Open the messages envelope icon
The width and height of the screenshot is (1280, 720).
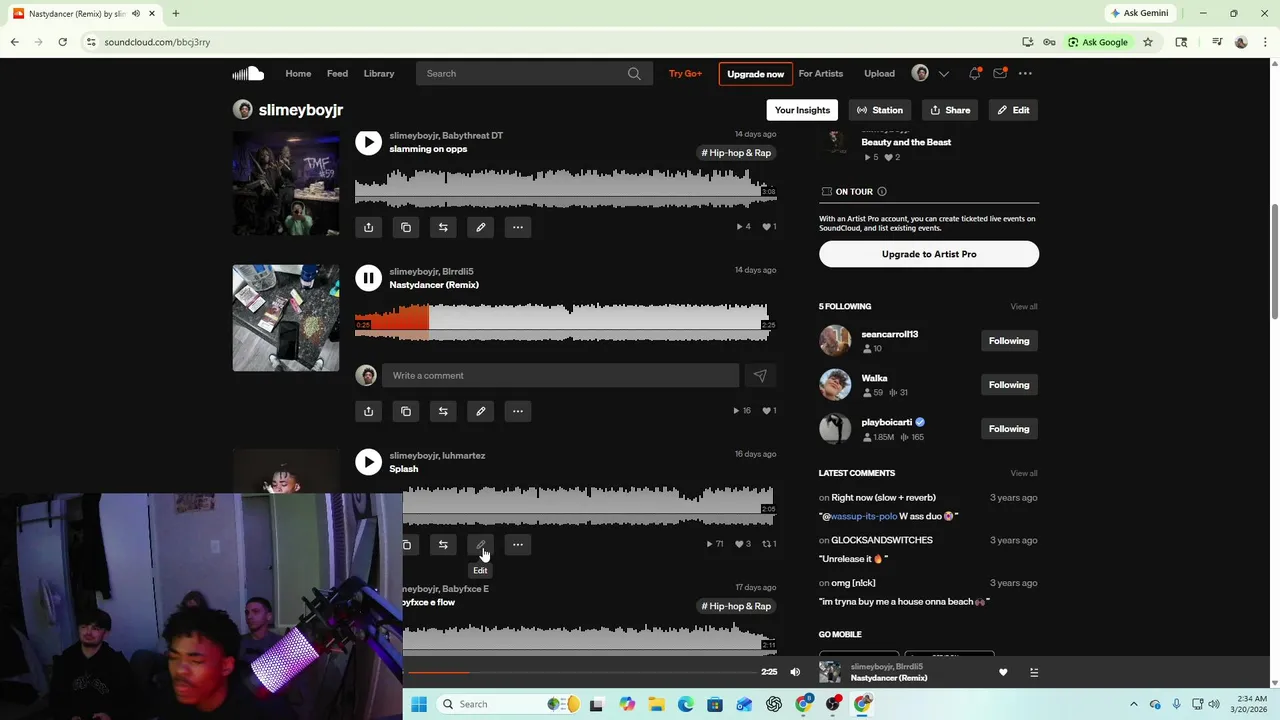(1000, 73)
